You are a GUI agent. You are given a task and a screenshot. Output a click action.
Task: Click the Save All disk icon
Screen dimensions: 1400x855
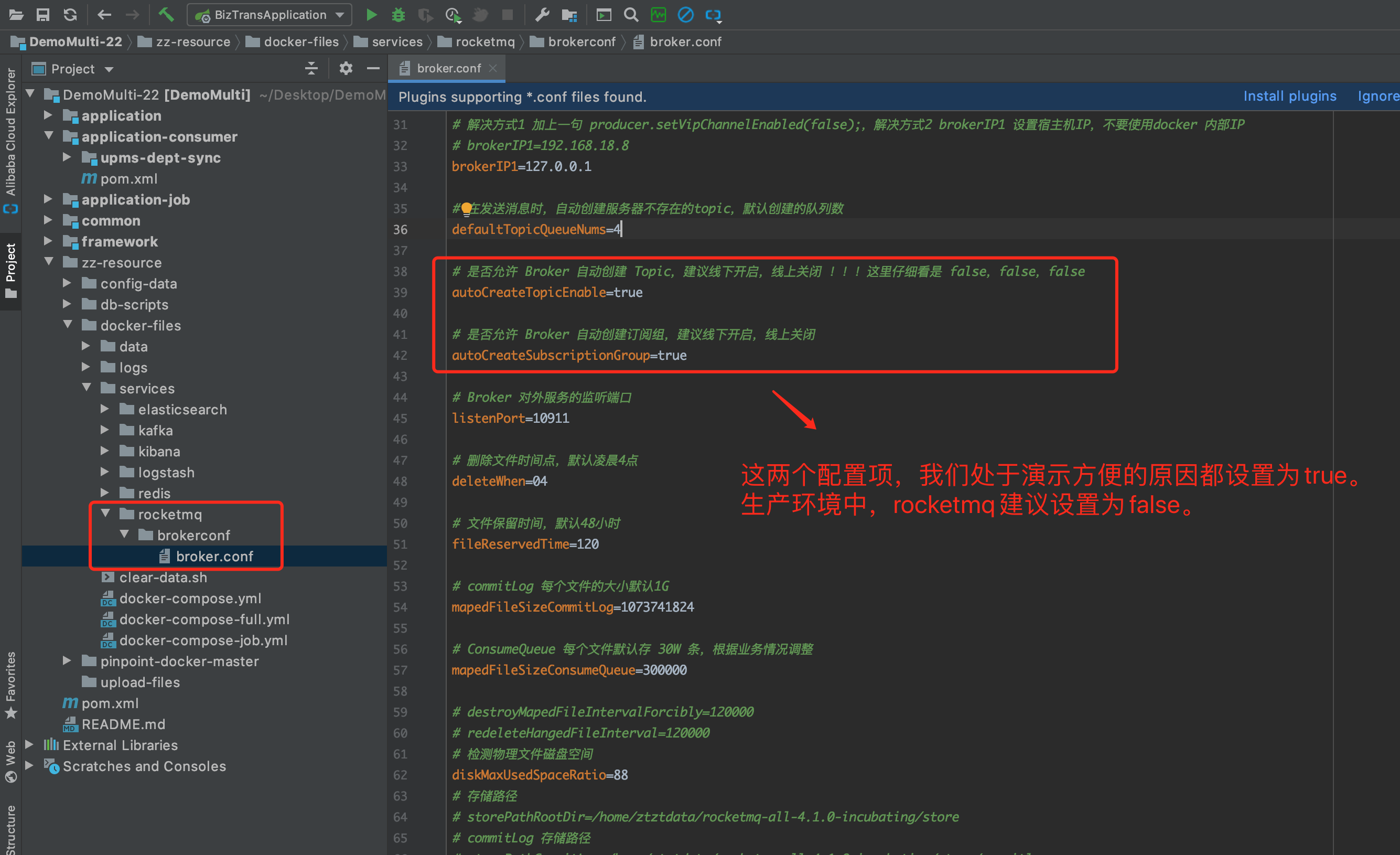point(42,15)
